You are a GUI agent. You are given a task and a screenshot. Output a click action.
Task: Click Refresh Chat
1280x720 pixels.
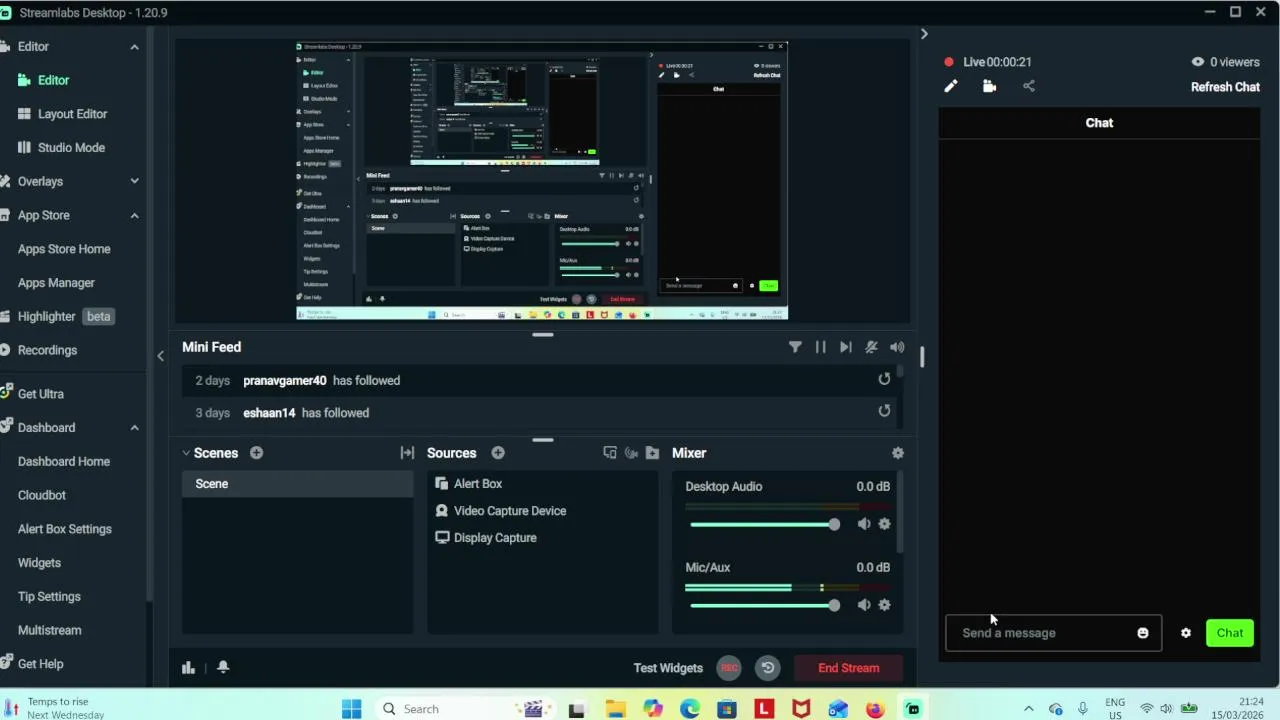click(x=1225, y=87)
